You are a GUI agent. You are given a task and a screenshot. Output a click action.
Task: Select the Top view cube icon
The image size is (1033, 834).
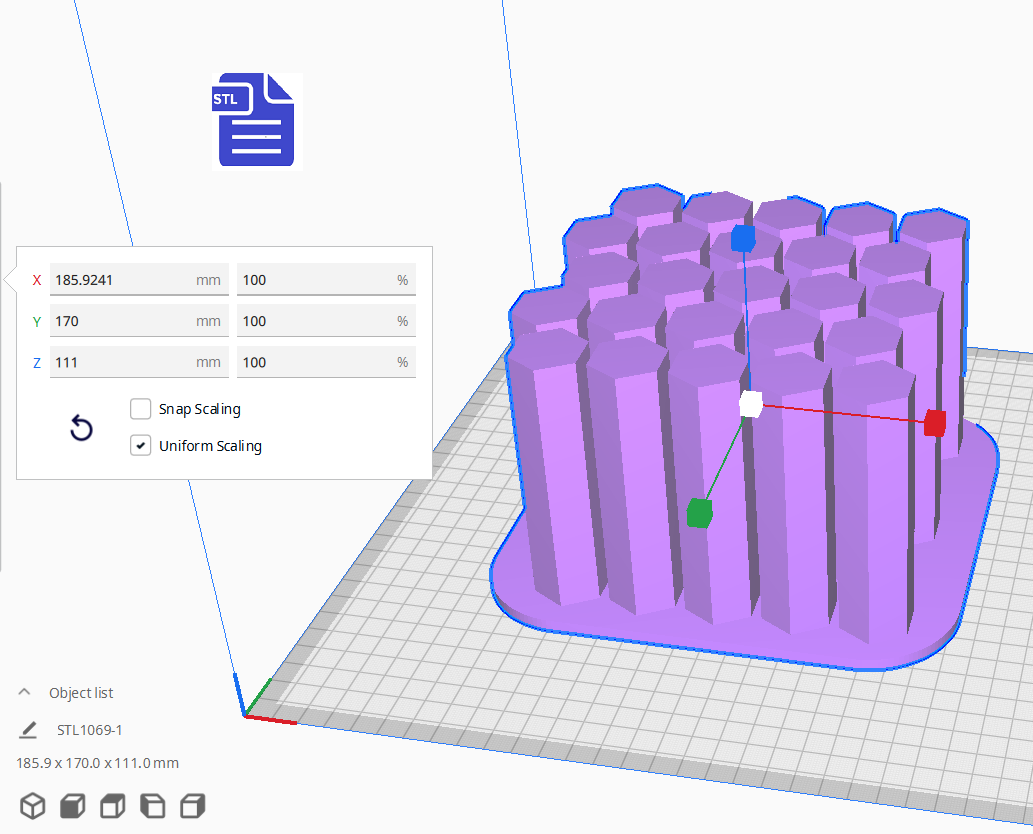(113, 805)
